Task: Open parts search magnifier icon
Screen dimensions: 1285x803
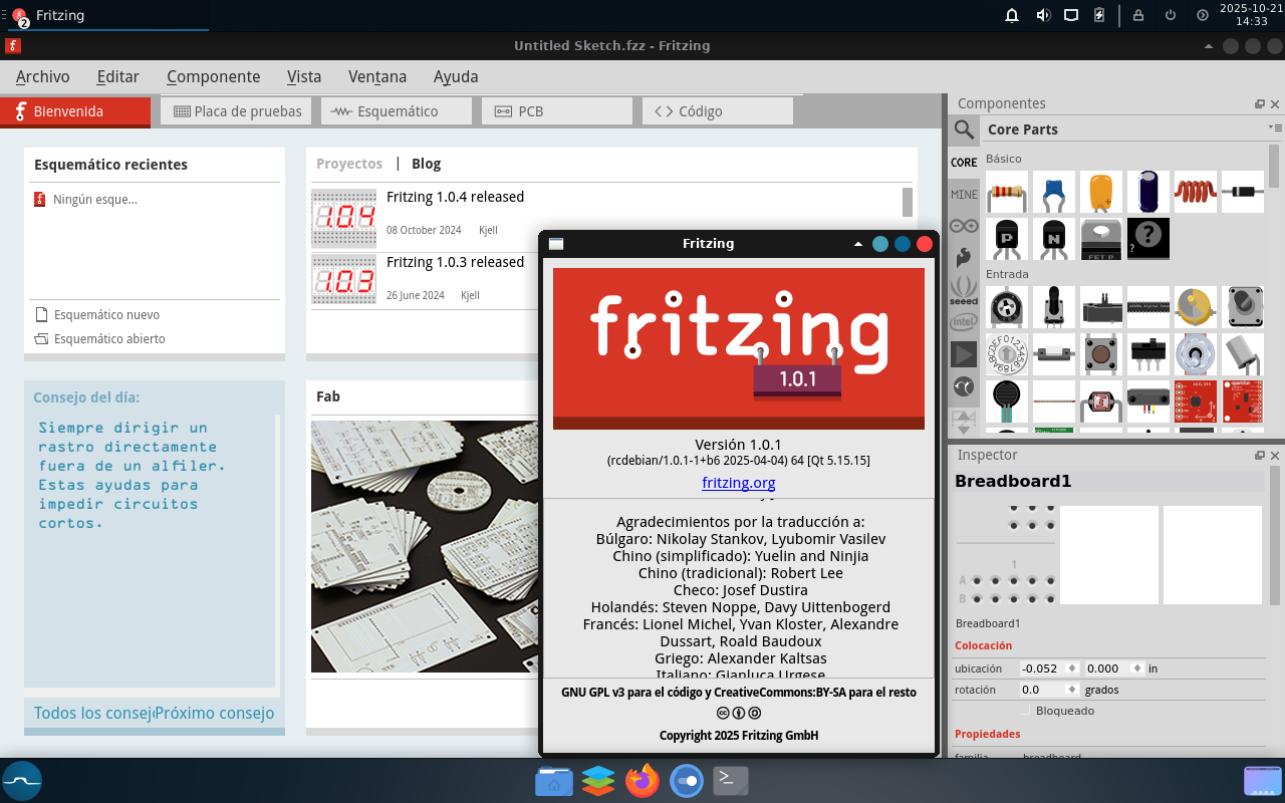Action: [x=964, y=129]
